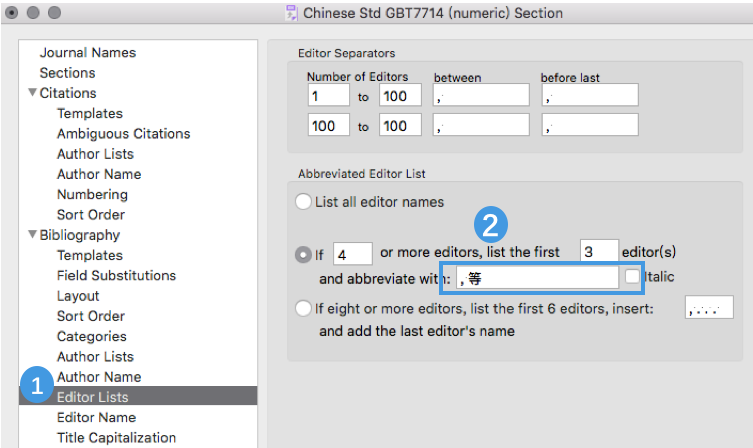Click the insert field for eight or more editors
The image size is (753, 448).
[709, 308]
